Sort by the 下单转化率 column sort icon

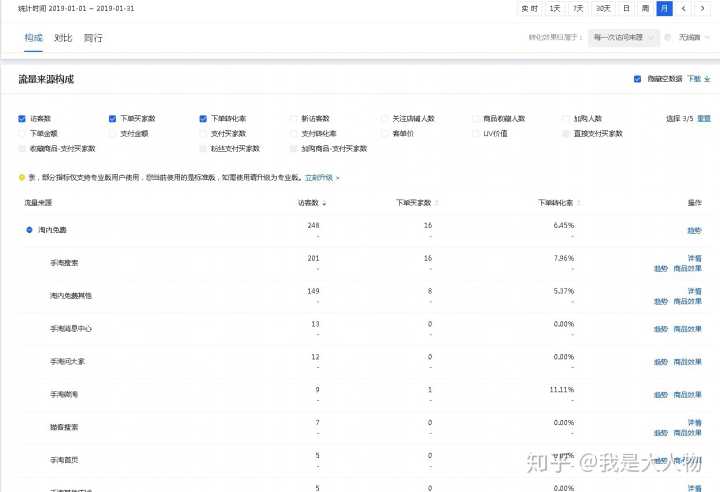tap(577, 203)
